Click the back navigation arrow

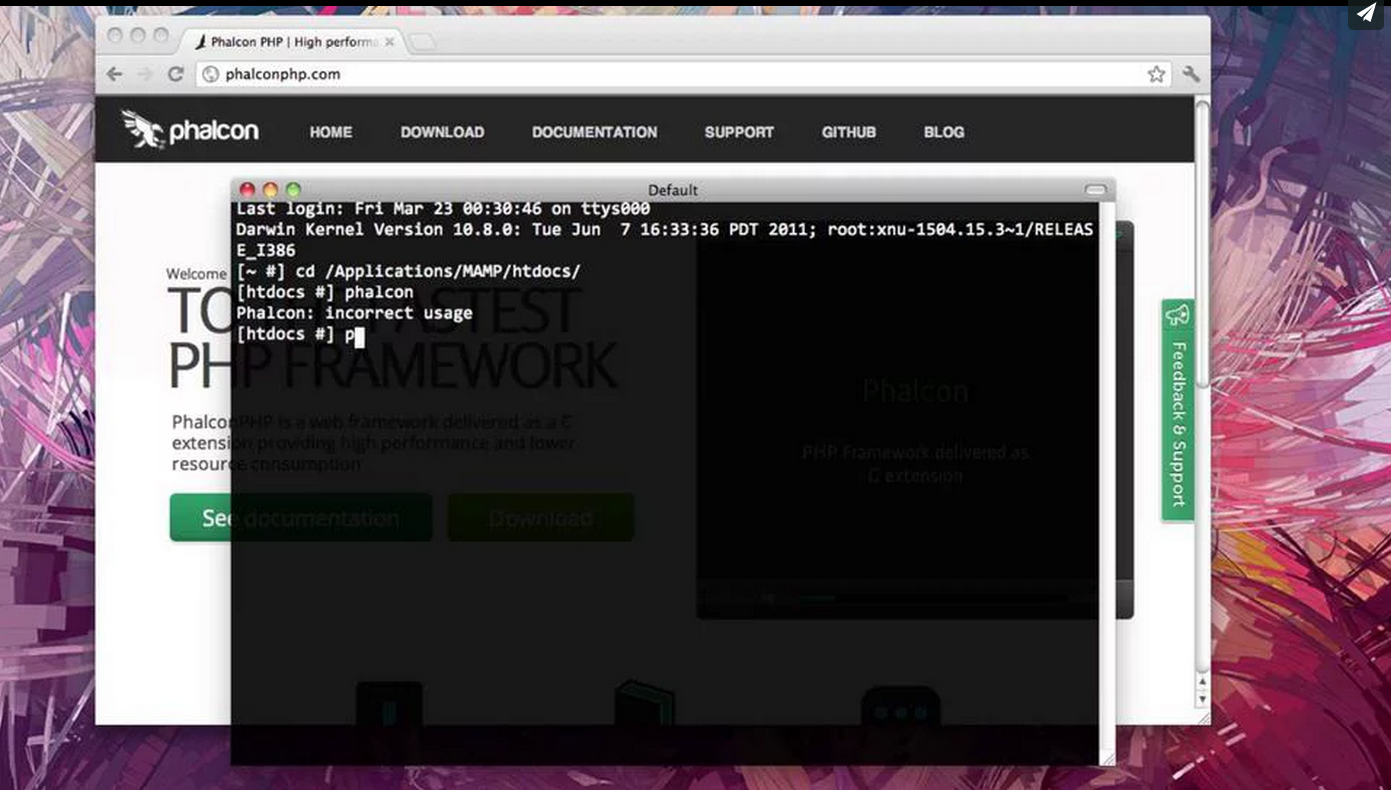pyautogui.click(x=114, y=74)
